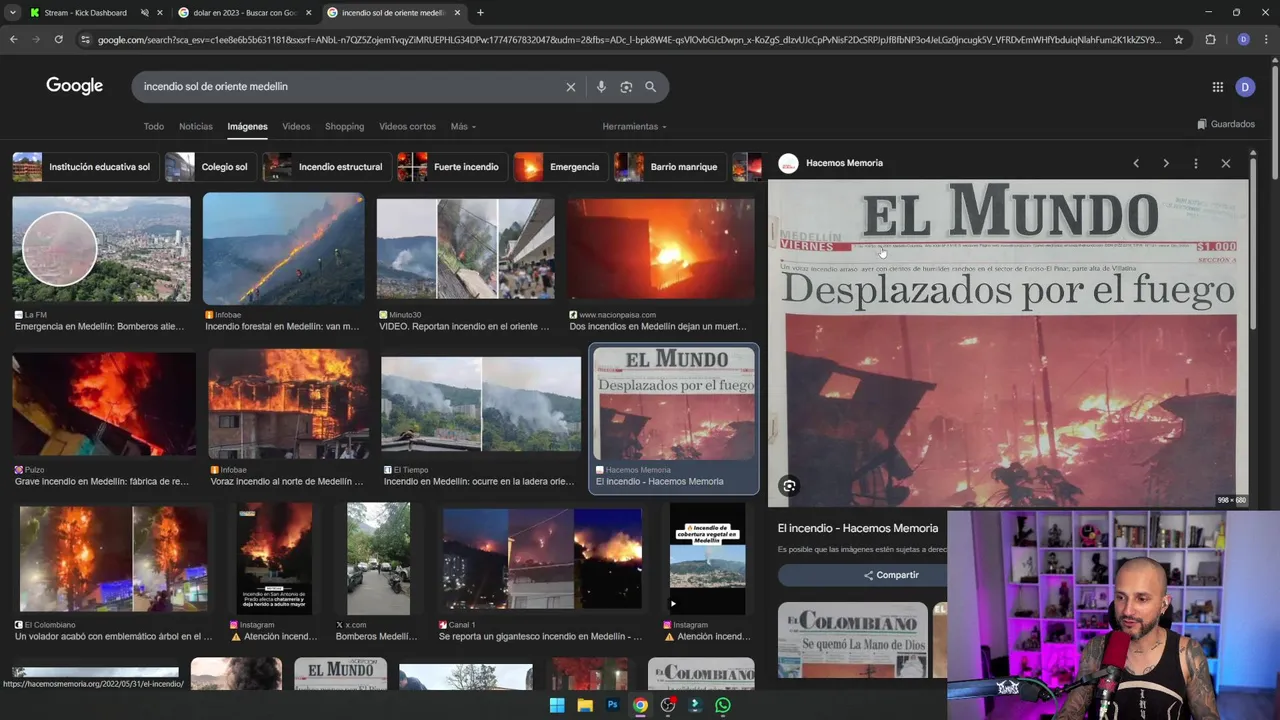Screen dimensions: 1280x720
Task: Open File Explorer from taskbar
Action: point(585,705)
